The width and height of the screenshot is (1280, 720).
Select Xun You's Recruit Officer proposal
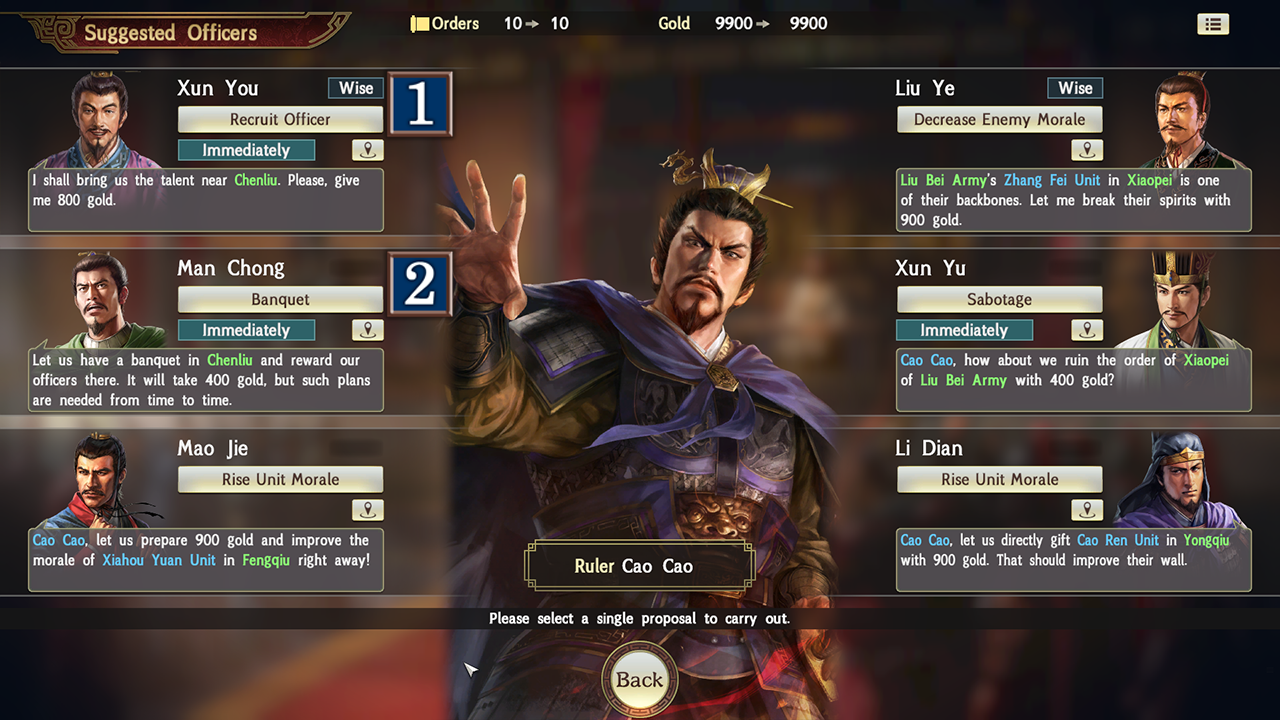(280, 119)
